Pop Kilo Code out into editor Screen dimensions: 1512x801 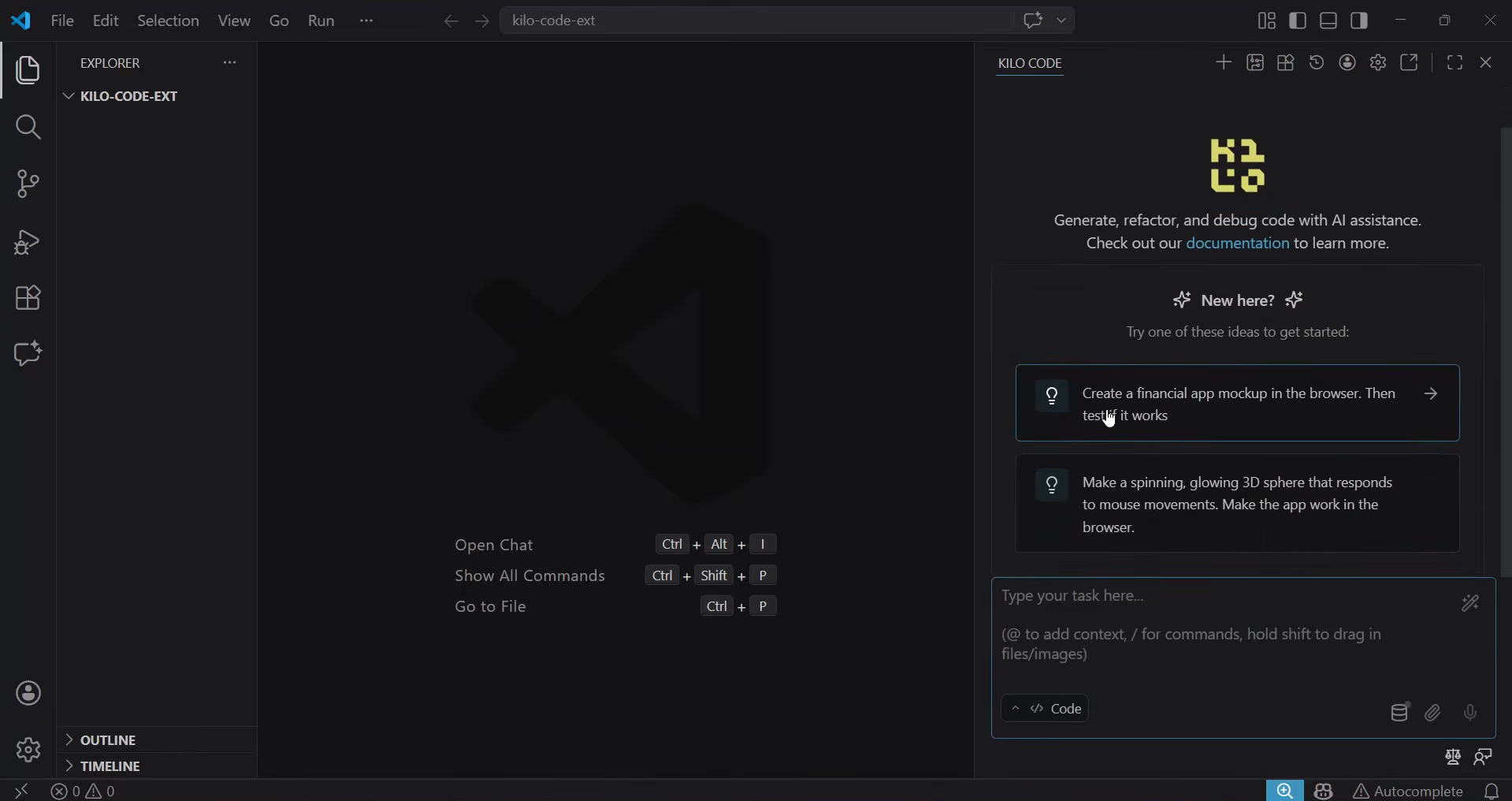click(x=1410, y=62)
